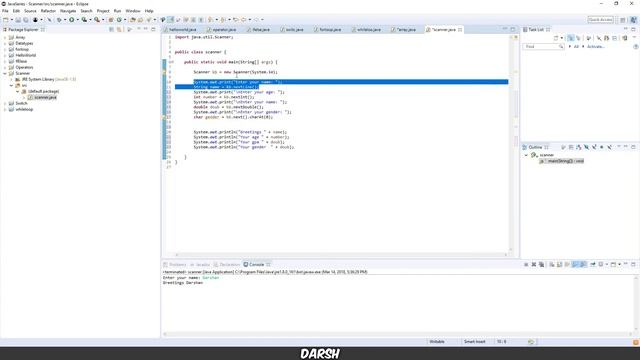Click the Quick Access search field
640x360 pixels.
point(600,20)
